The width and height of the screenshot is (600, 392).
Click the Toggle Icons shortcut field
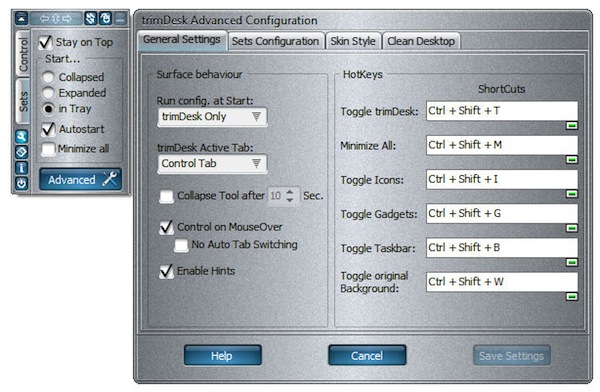(502, 179)
